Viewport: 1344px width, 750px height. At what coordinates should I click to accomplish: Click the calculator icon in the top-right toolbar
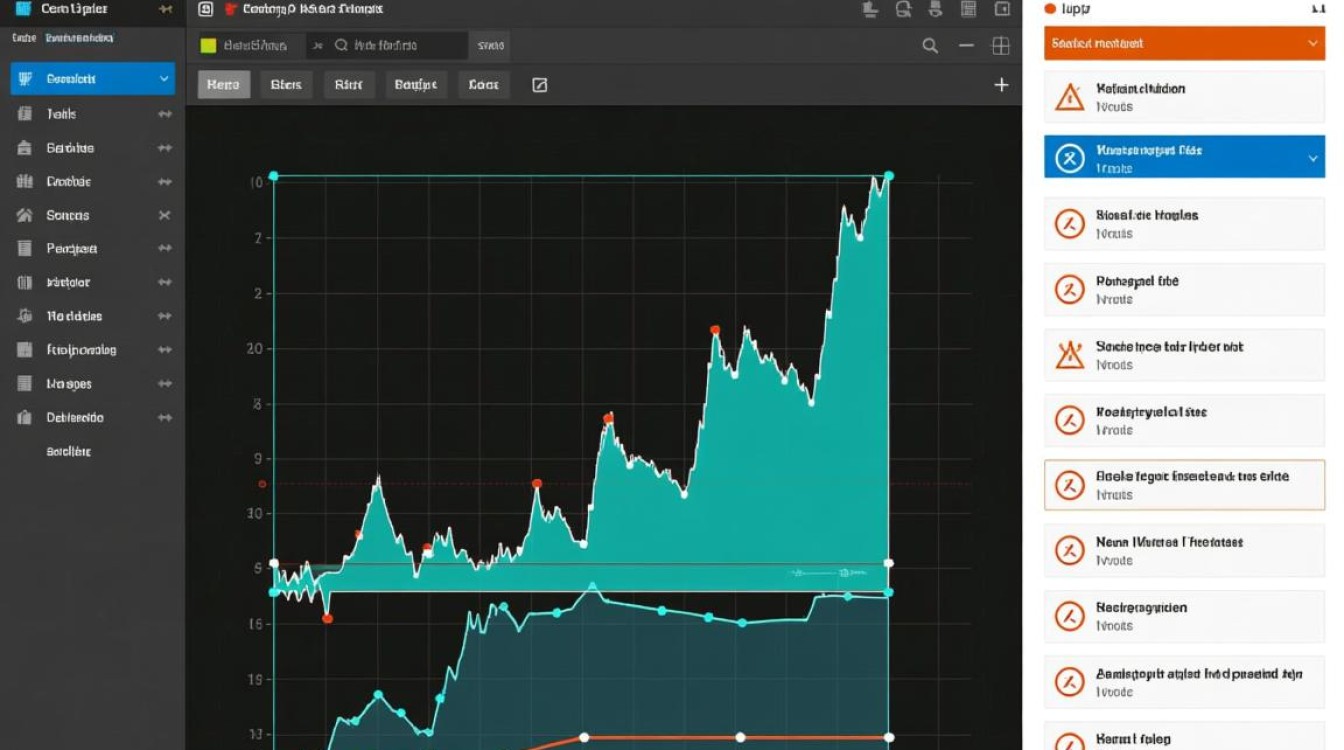968,10
